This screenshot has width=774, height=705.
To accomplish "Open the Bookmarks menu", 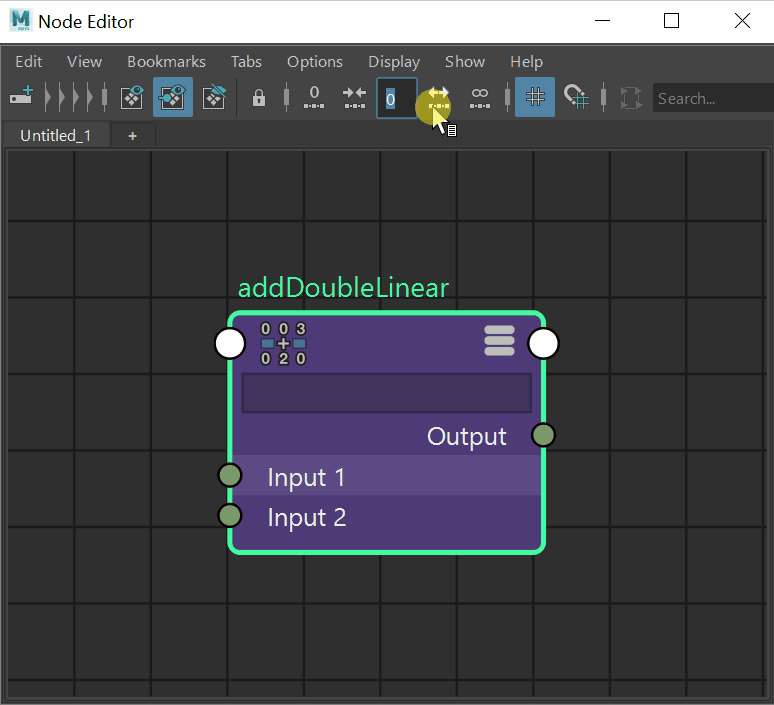I will 166,62.
